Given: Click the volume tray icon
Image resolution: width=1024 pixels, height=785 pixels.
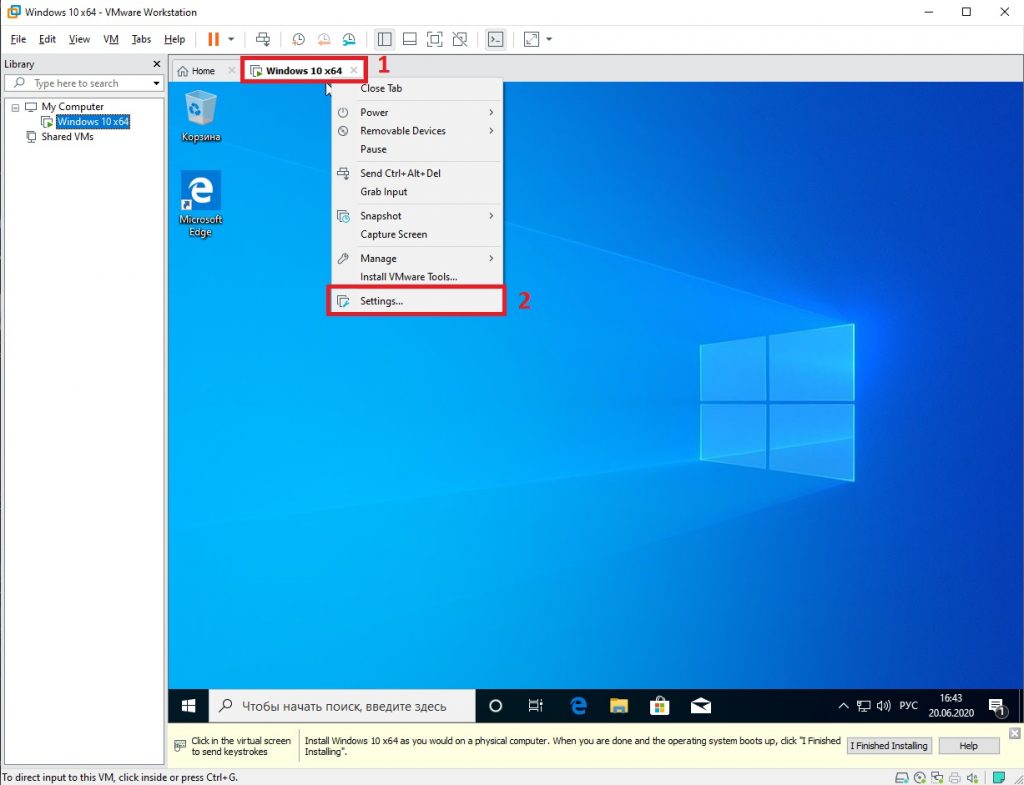Looking at the screenshot, I should click(x=884, y=706).
